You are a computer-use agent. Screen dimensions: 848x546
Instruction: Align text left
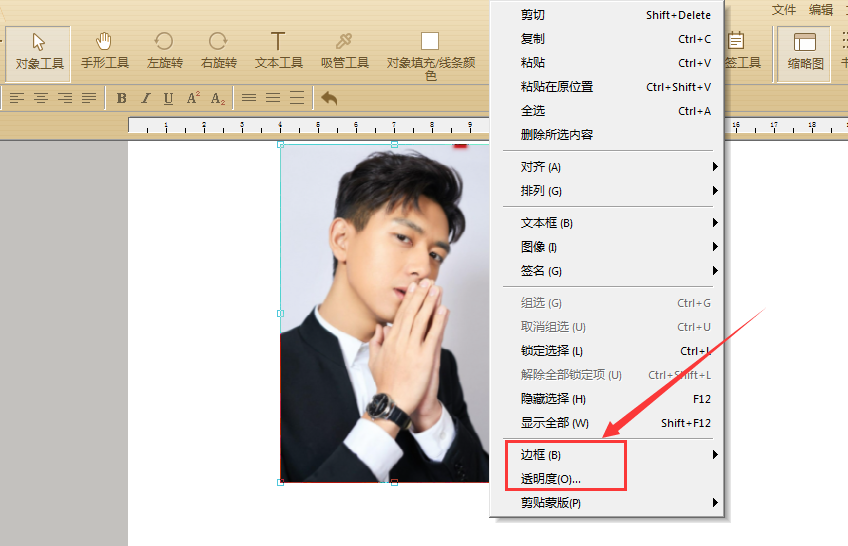click(x=17, y=98)
